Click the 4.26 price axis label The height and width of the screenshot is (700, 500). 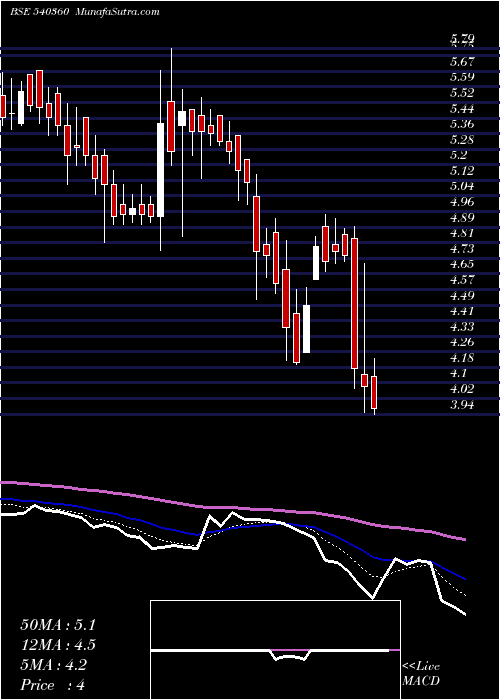462,342
